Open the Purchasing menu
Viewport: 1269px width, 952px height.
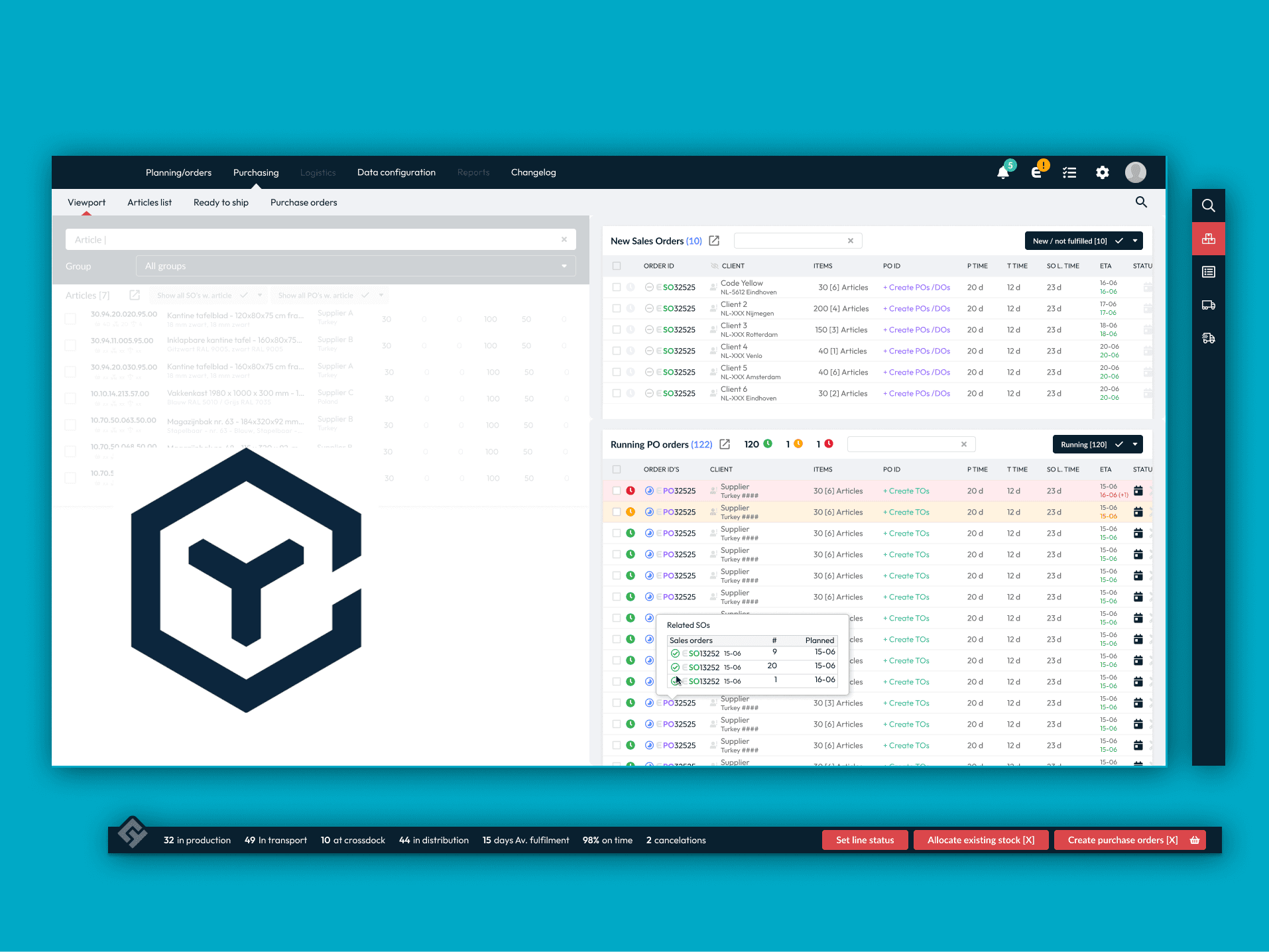coord(256,172)
